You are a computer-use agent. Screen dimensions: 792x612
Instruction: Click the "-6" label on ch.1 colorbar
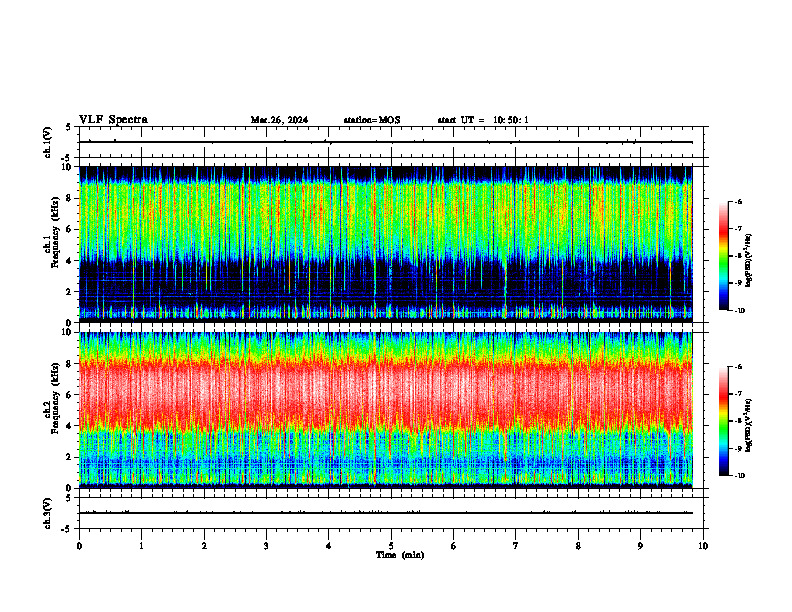pyautogui.click(x=738, y=201)
